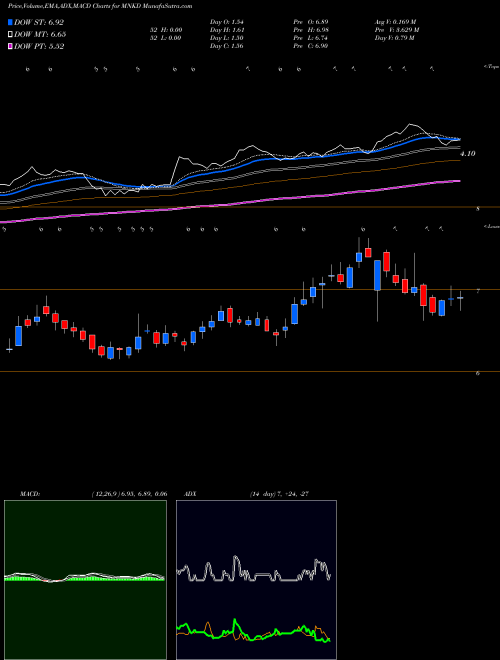The image size is (500, 660).
Task: Click the 'Pre L' previous low text
Action: (311, 38)
